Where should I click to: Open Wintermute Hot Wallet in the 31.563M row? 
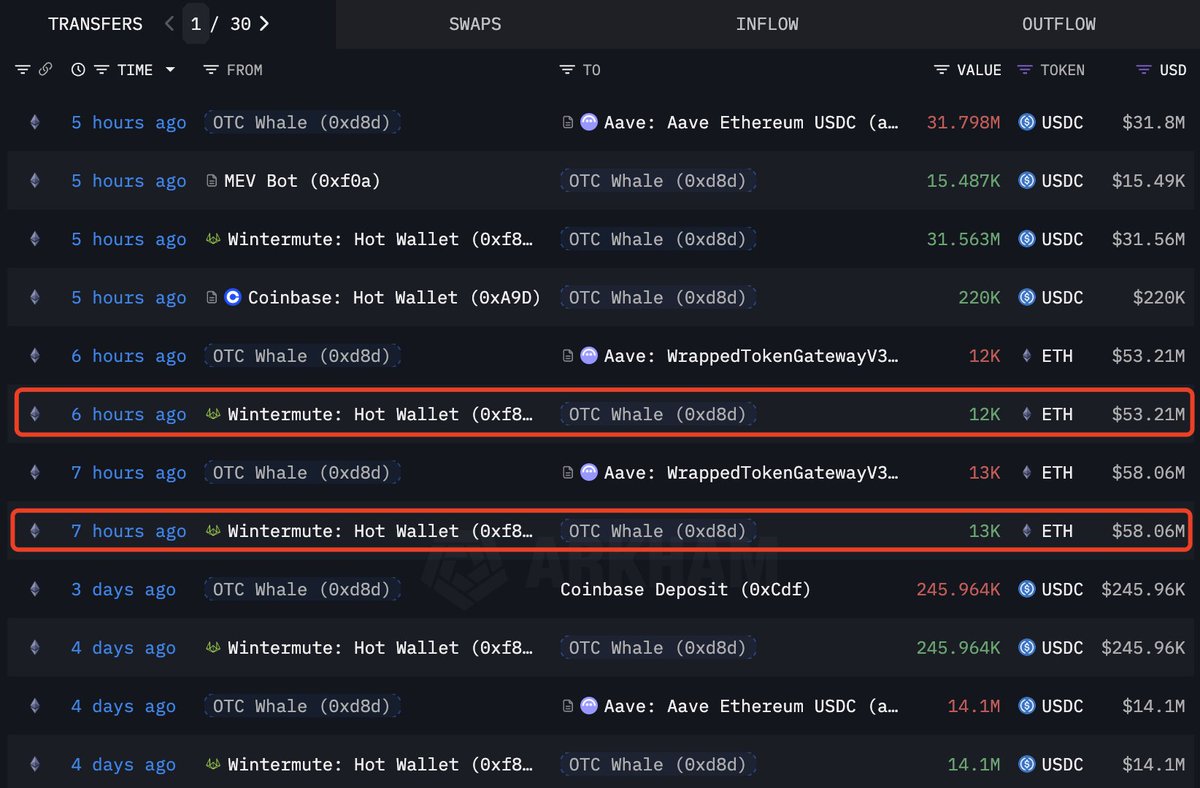pyautogui.click(x=381, y=240)
